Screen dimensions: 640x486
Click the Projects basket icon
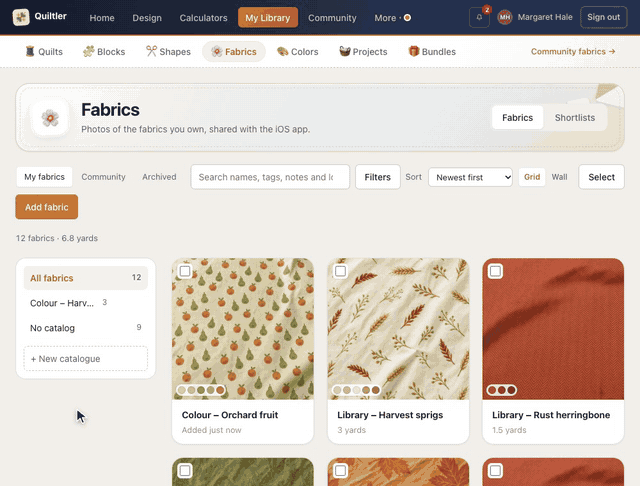click(344, 51)
